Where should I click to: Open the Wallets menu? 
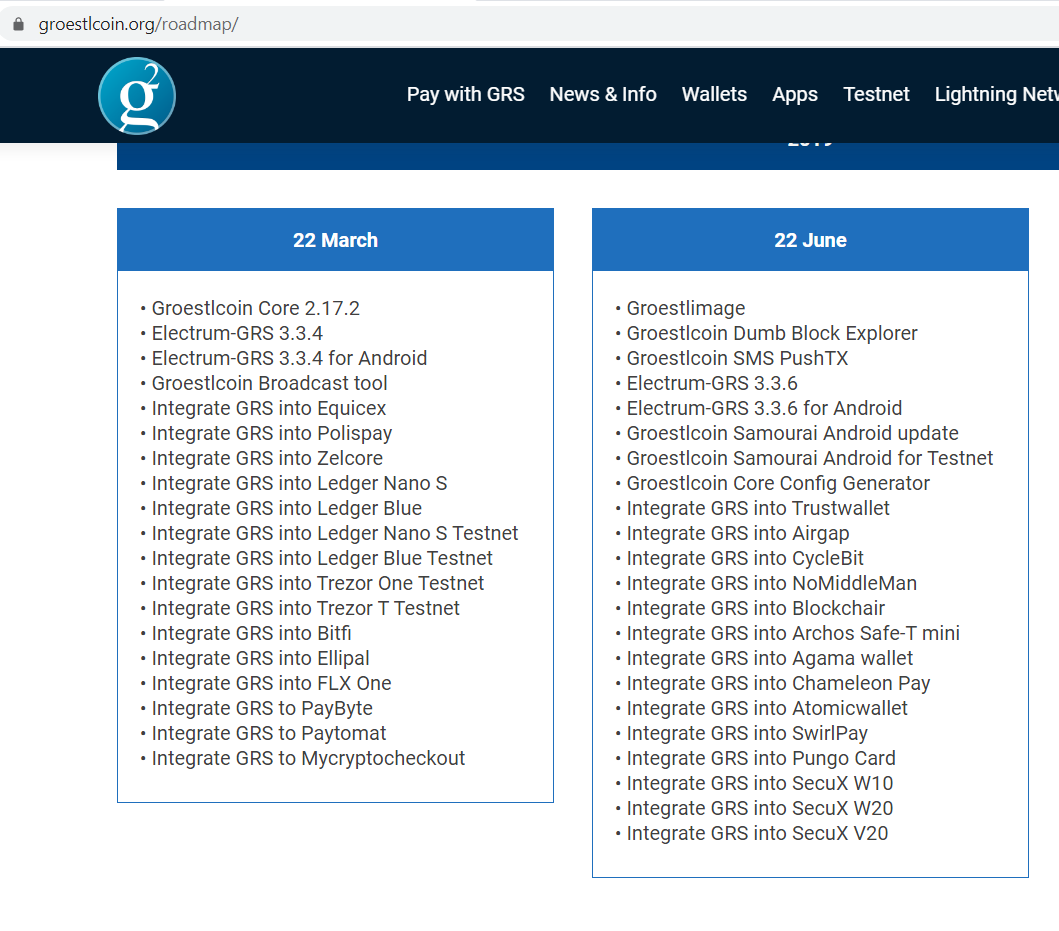[x=714, y=94]
